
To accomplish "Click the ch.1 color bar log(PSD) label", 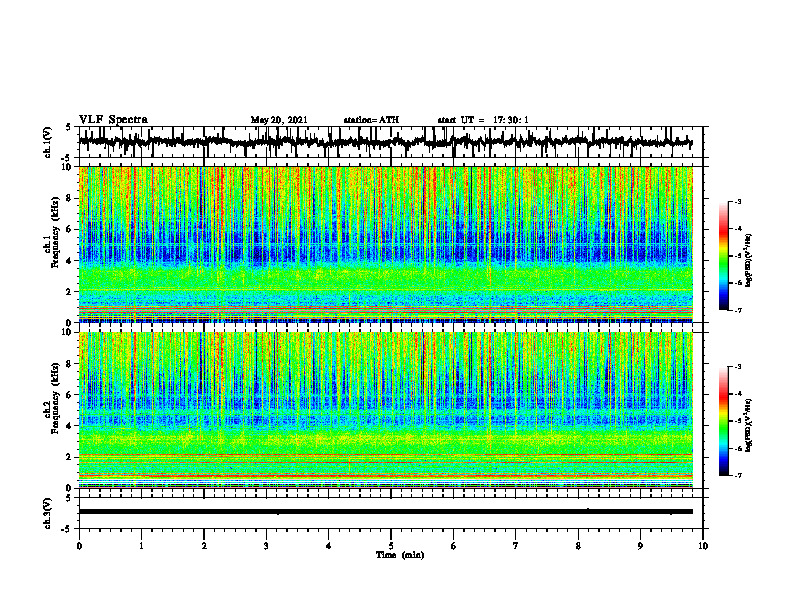I will (x=749, y=260).
